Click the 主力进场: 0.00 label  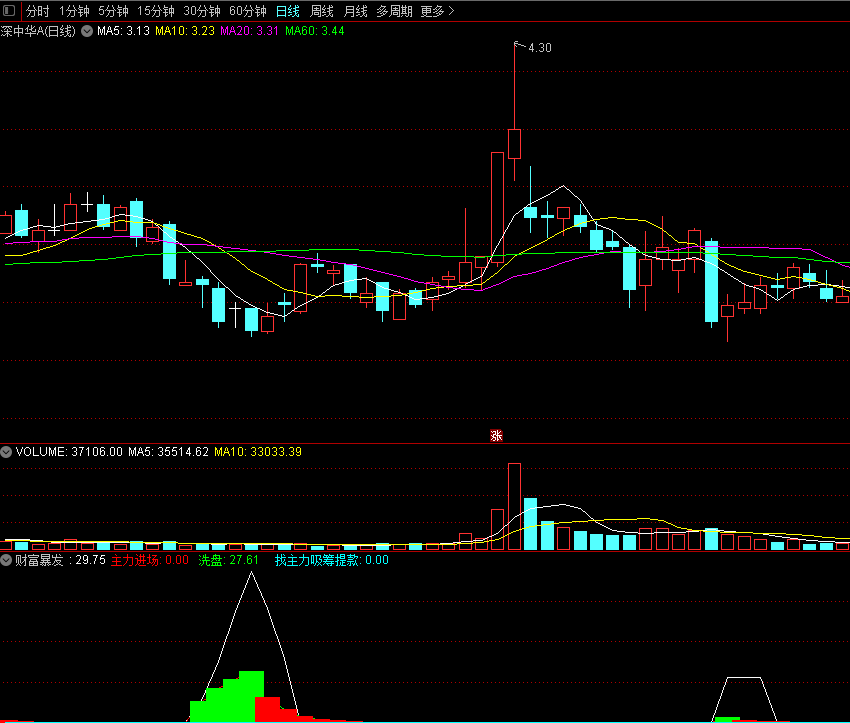(150, 560)
